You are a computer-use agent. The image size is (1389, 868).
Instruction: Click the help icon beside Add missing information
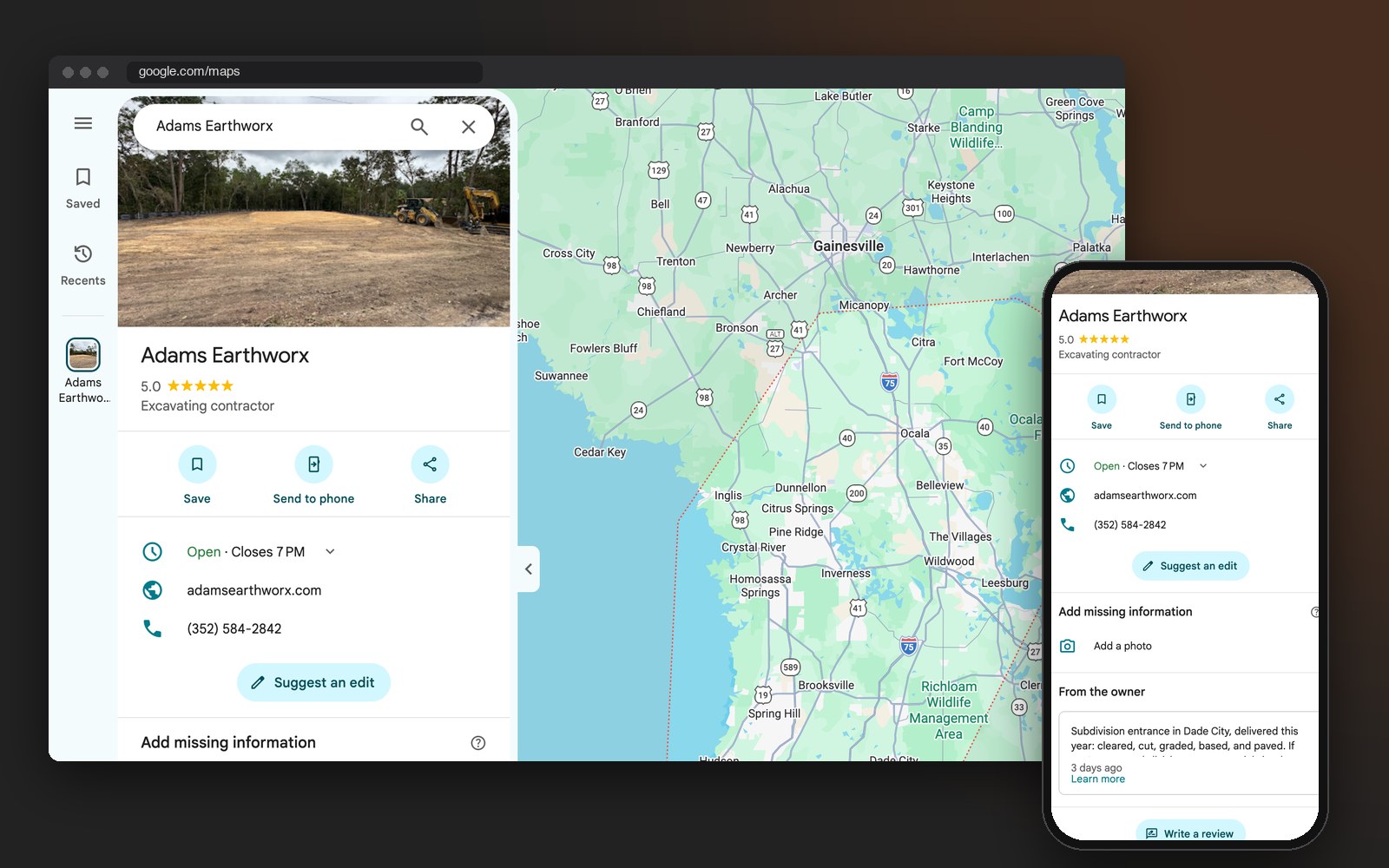point(478,743)
